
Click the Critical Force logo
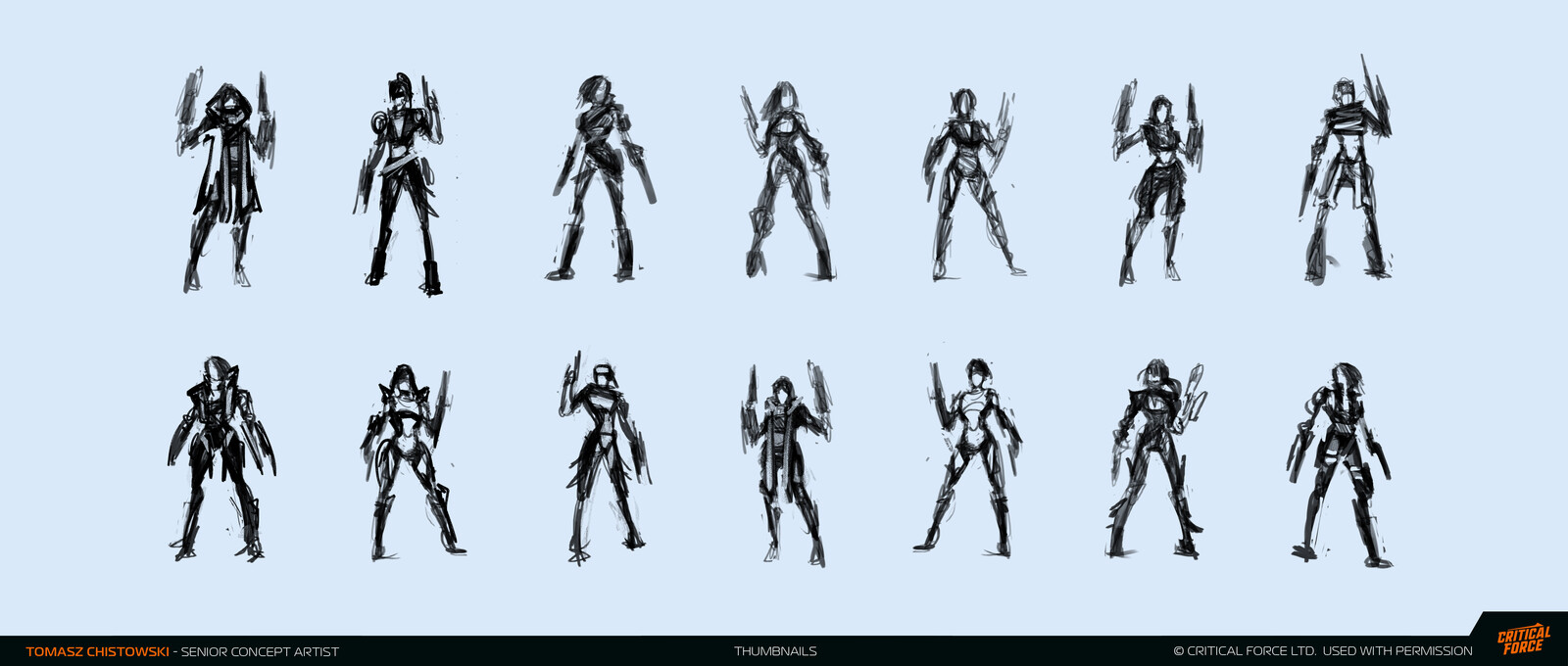pyautogui.click(x=1523, y=641)
